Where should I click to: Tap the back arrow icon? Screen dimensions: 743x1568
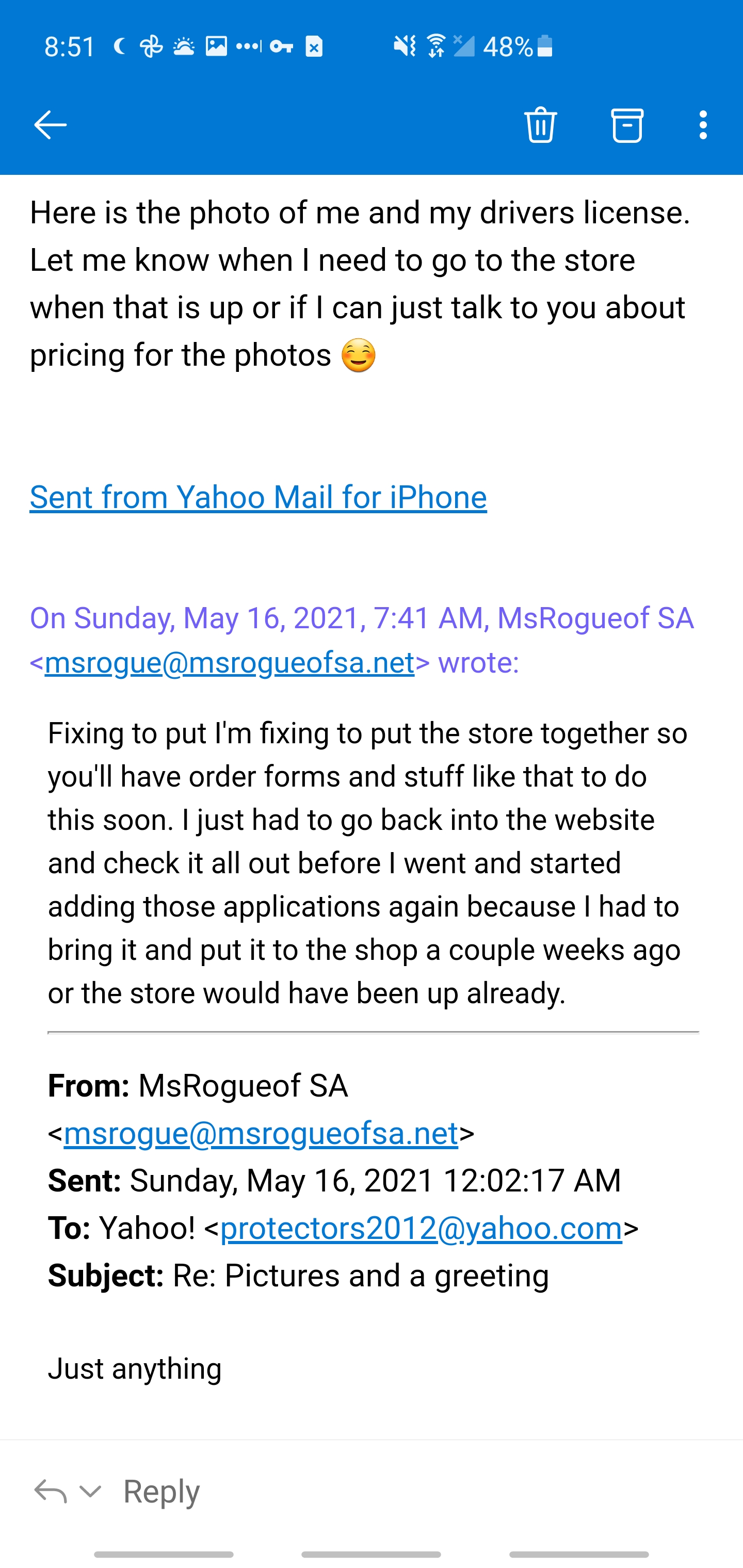click(50, 125)
